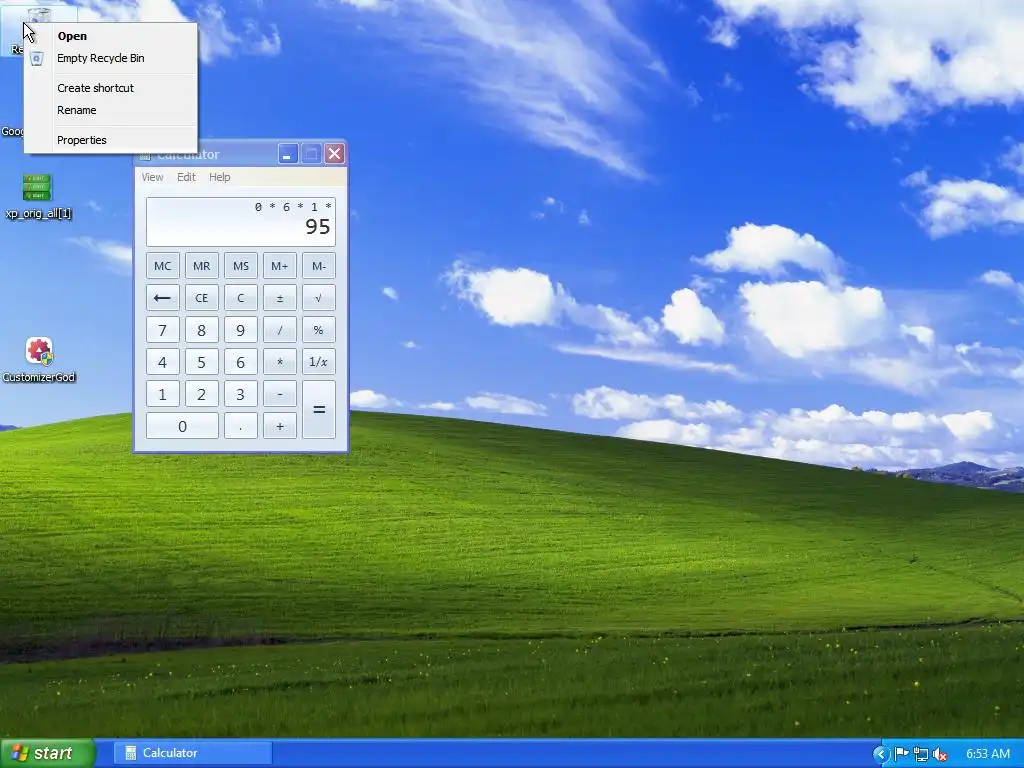1024x768 pixels.
Task: Click the Calculator taskbar button
Action: coord(193,753)
